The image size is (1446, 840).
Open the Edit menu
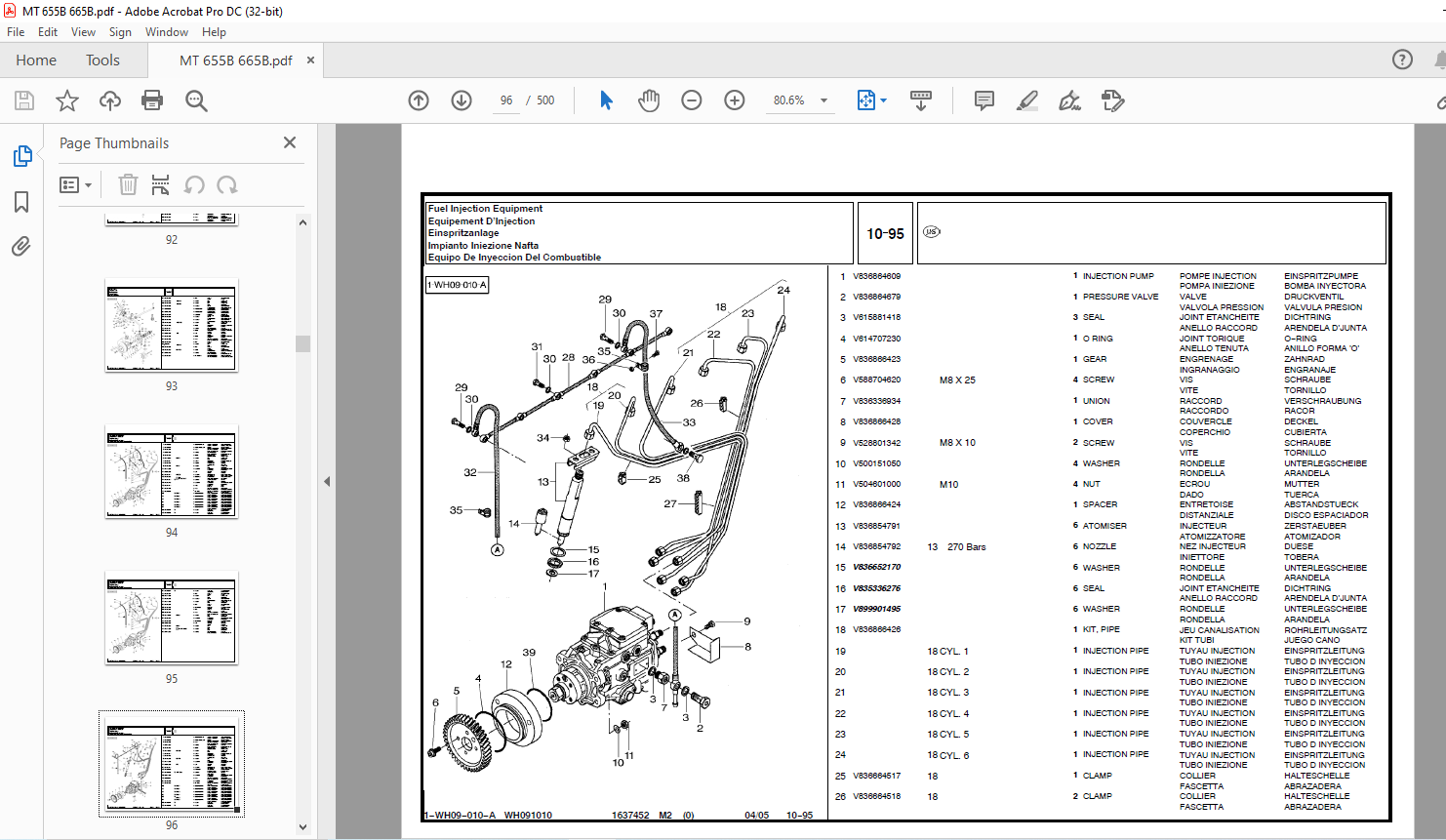[48, 32]
